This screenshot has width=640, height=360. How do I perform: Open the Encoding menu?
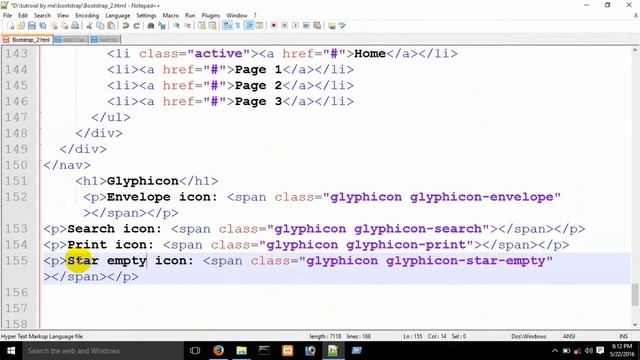[x=87, y=16]
